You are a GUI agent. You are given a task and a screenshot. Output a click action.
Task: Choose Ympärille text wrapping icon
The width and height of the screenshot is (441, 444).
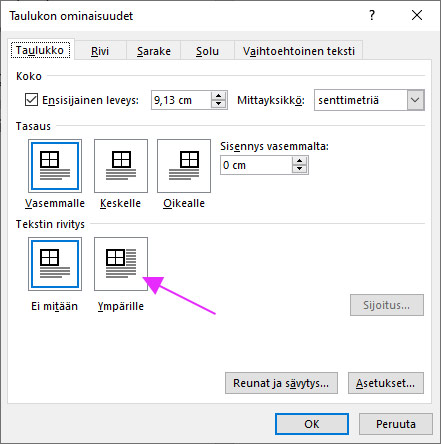(121, 264)
